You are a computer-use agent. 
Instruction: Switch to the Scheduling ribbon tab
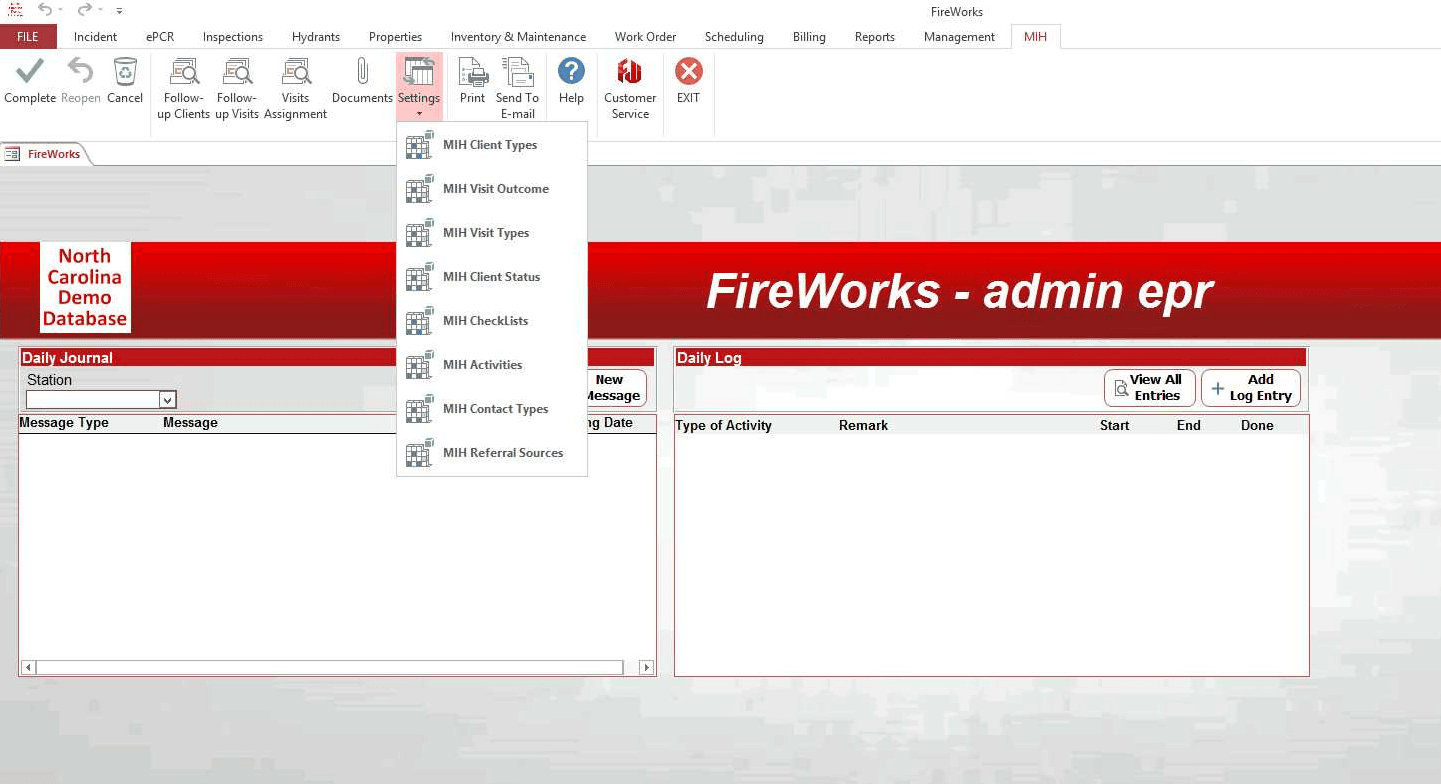(x=734, y=37)
